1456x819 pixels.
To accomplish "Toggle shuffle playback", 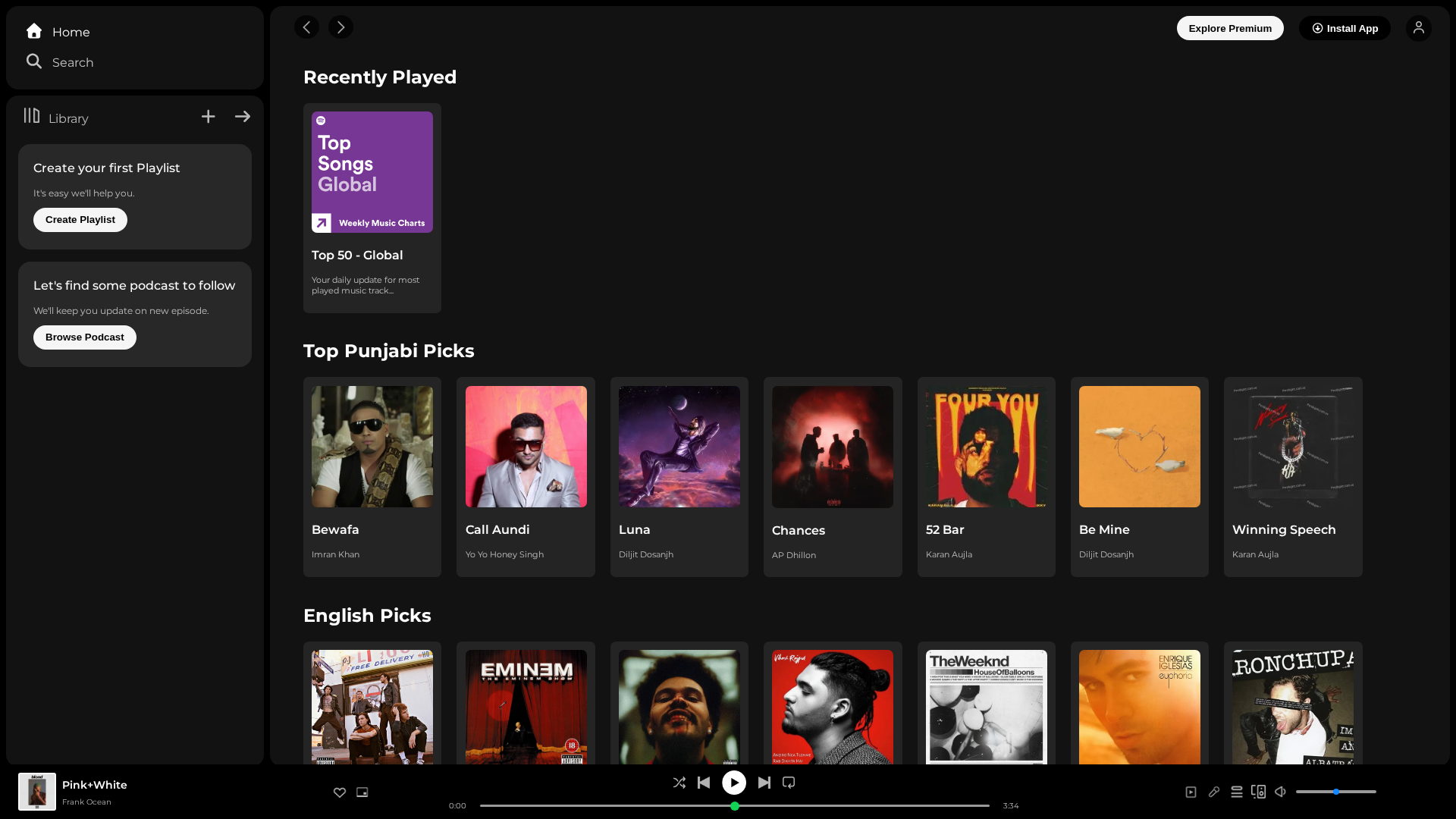I will click(x=679, y=783).
